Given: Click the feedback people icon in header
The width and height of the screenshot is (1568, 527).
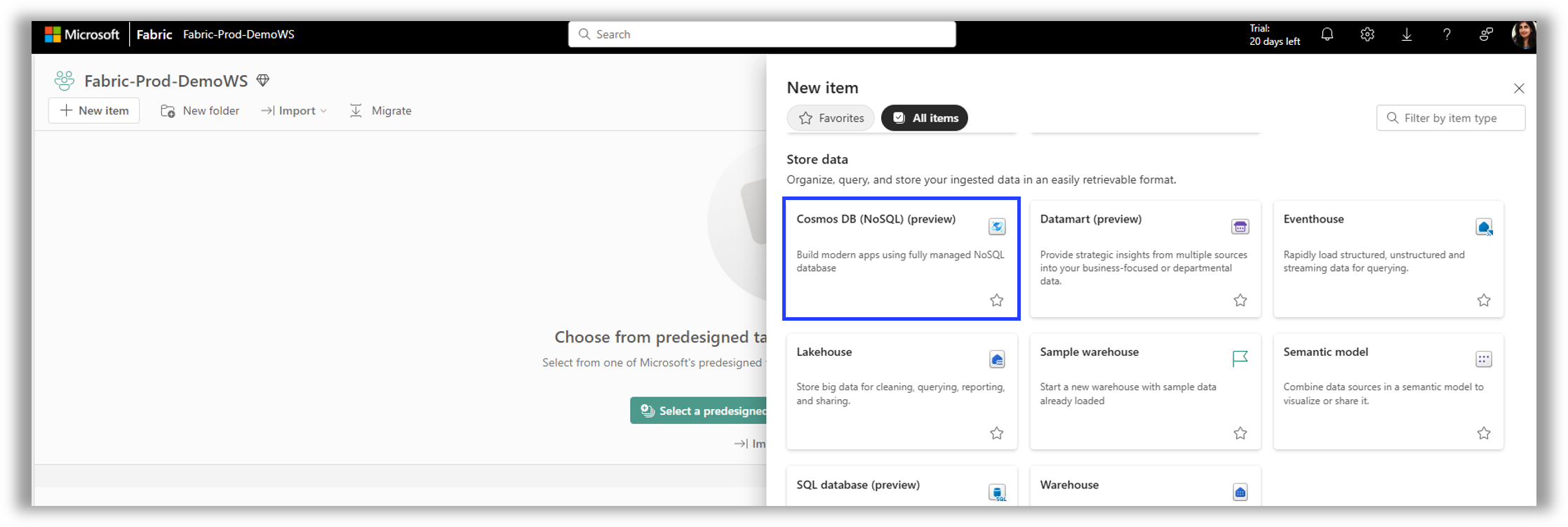Looking at the screenshot, I should (1486, 34).
